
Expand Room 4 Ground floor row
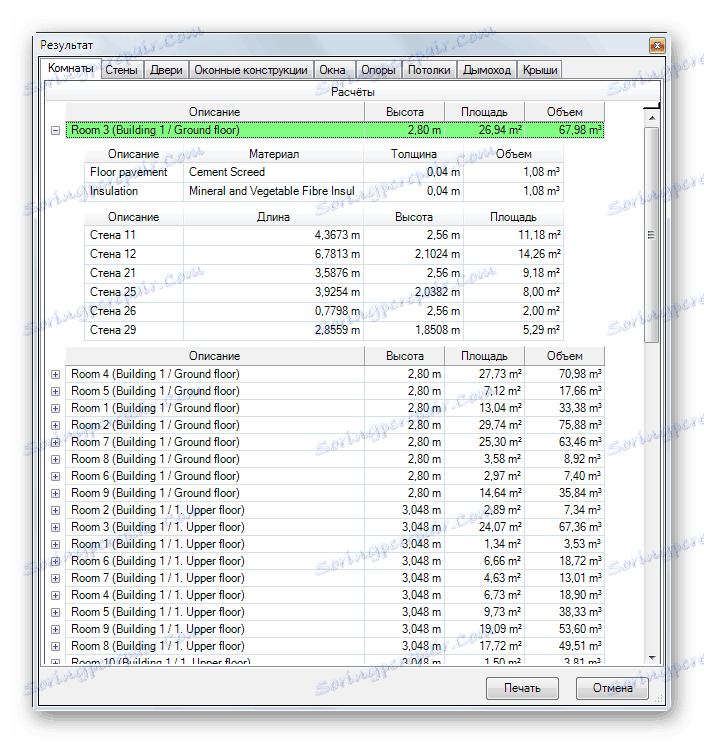[56, 374]
